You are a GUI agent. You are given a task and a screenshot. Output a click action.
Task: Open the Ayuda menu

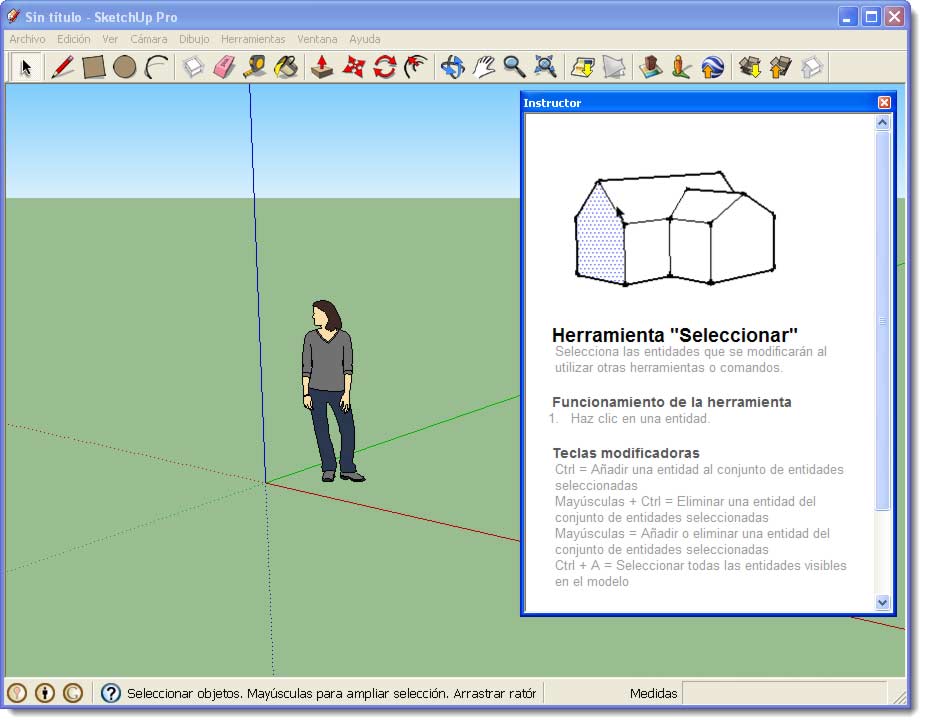(x=364, y=39)
